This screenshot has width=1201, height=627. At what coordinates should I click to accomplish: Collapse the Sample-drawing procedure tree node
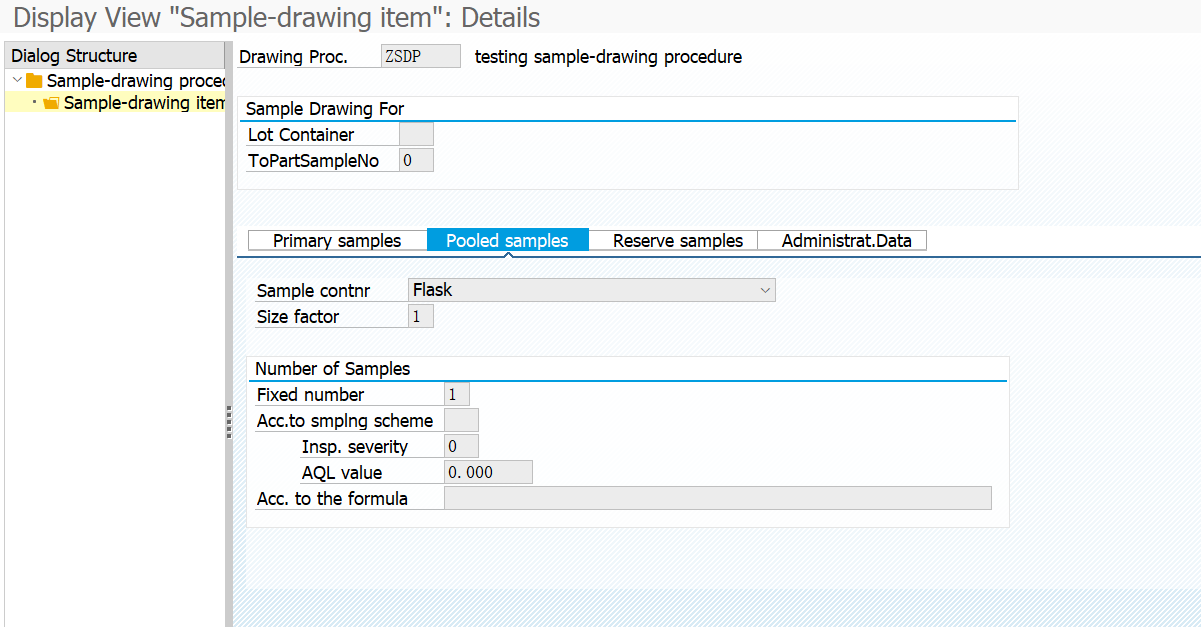pyautogui.click(x=17, y=80)
